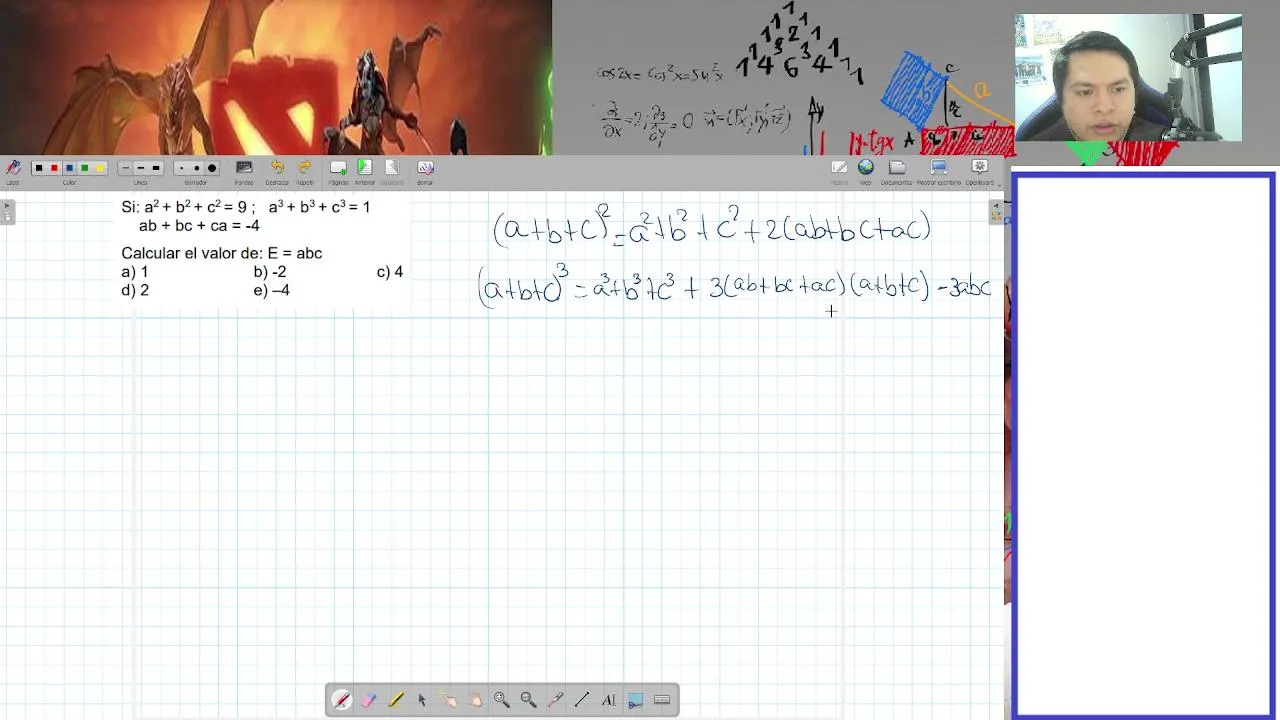Click the text 'ab + bc + ca = -4'
Viewport: 1280px width, 720px height.
pos(199,226)
